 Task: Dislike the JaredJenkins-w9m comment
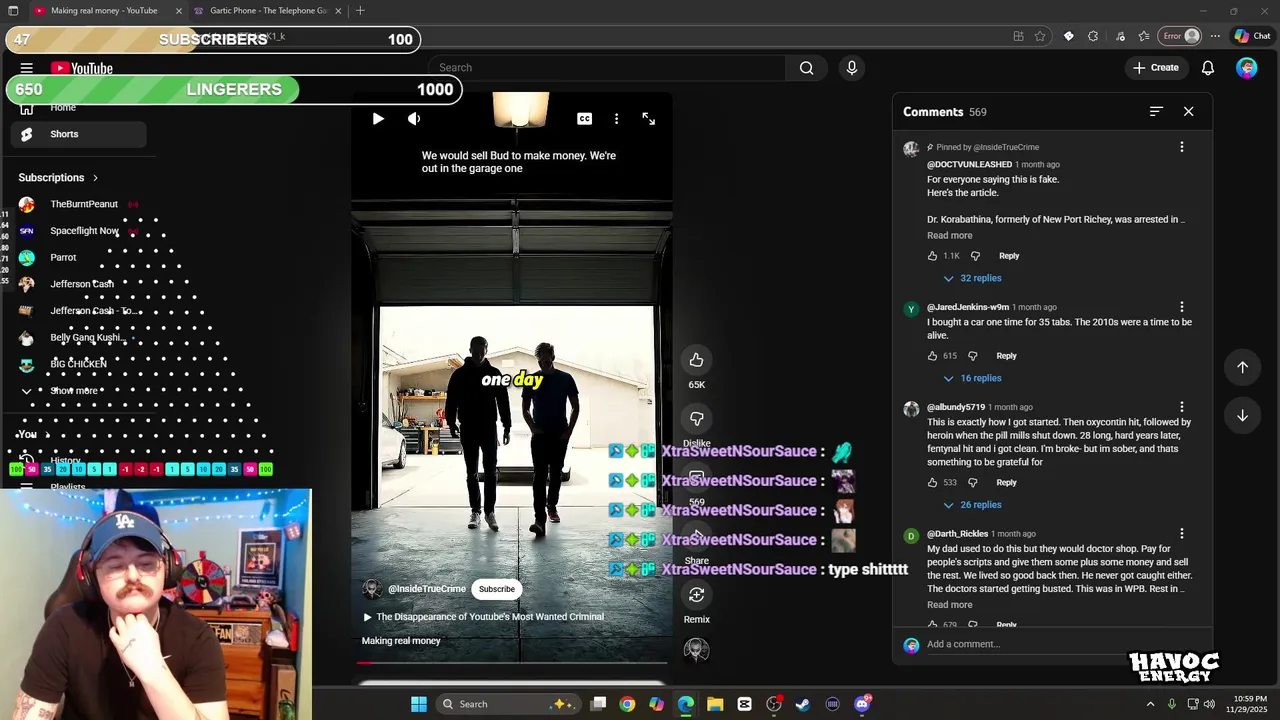click(972, 356)
